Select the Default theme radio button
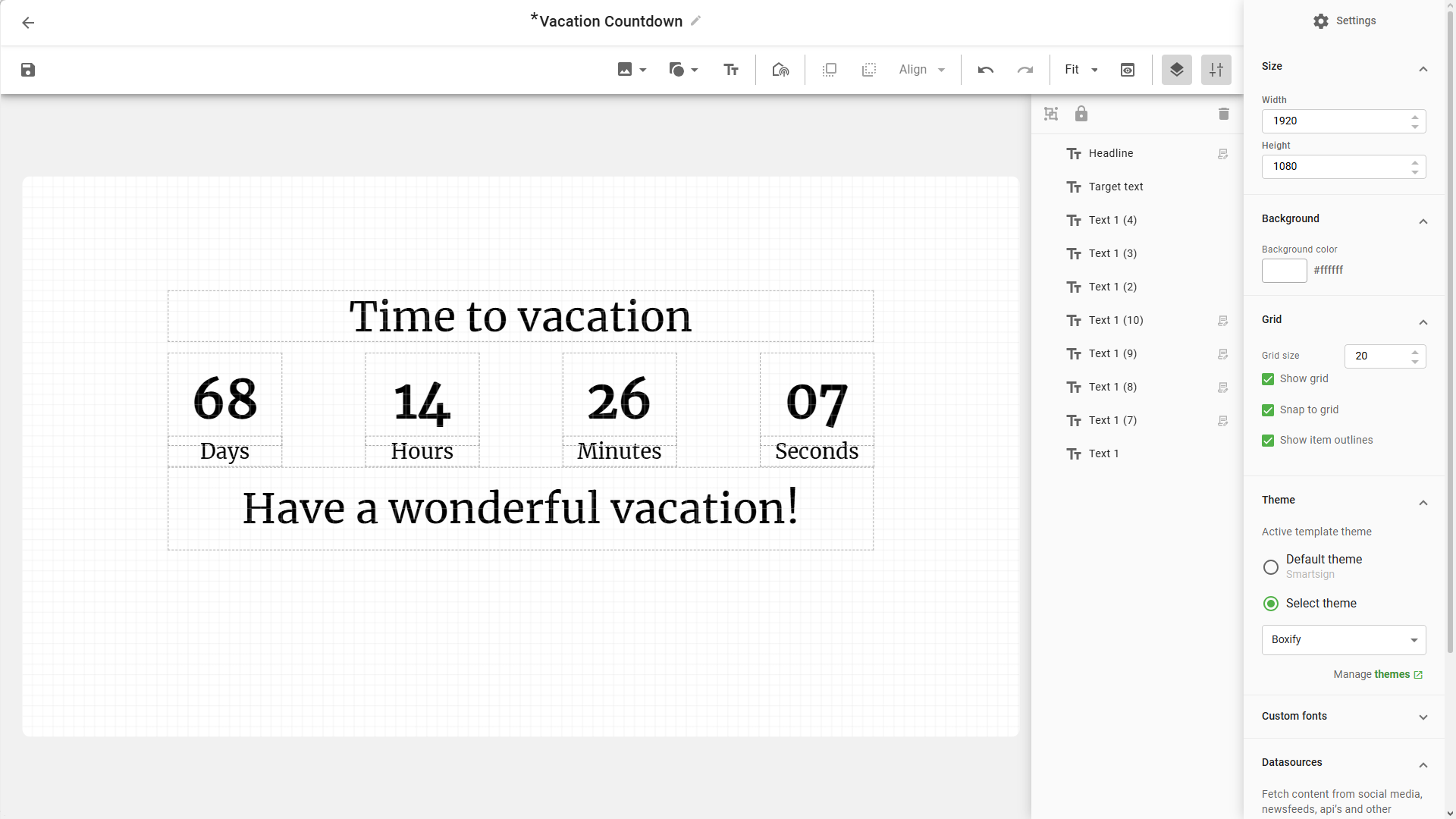 pos(1271,567)
